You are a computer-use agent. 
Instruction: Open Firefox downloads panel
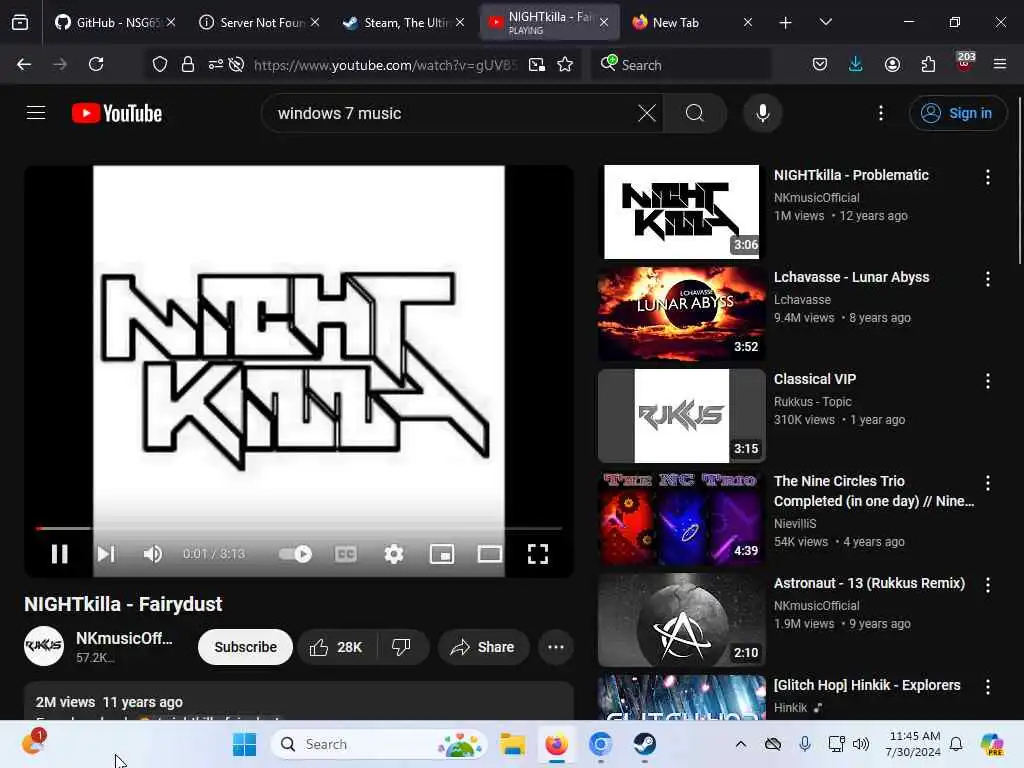pyautogui.click(x=856, y=64)
